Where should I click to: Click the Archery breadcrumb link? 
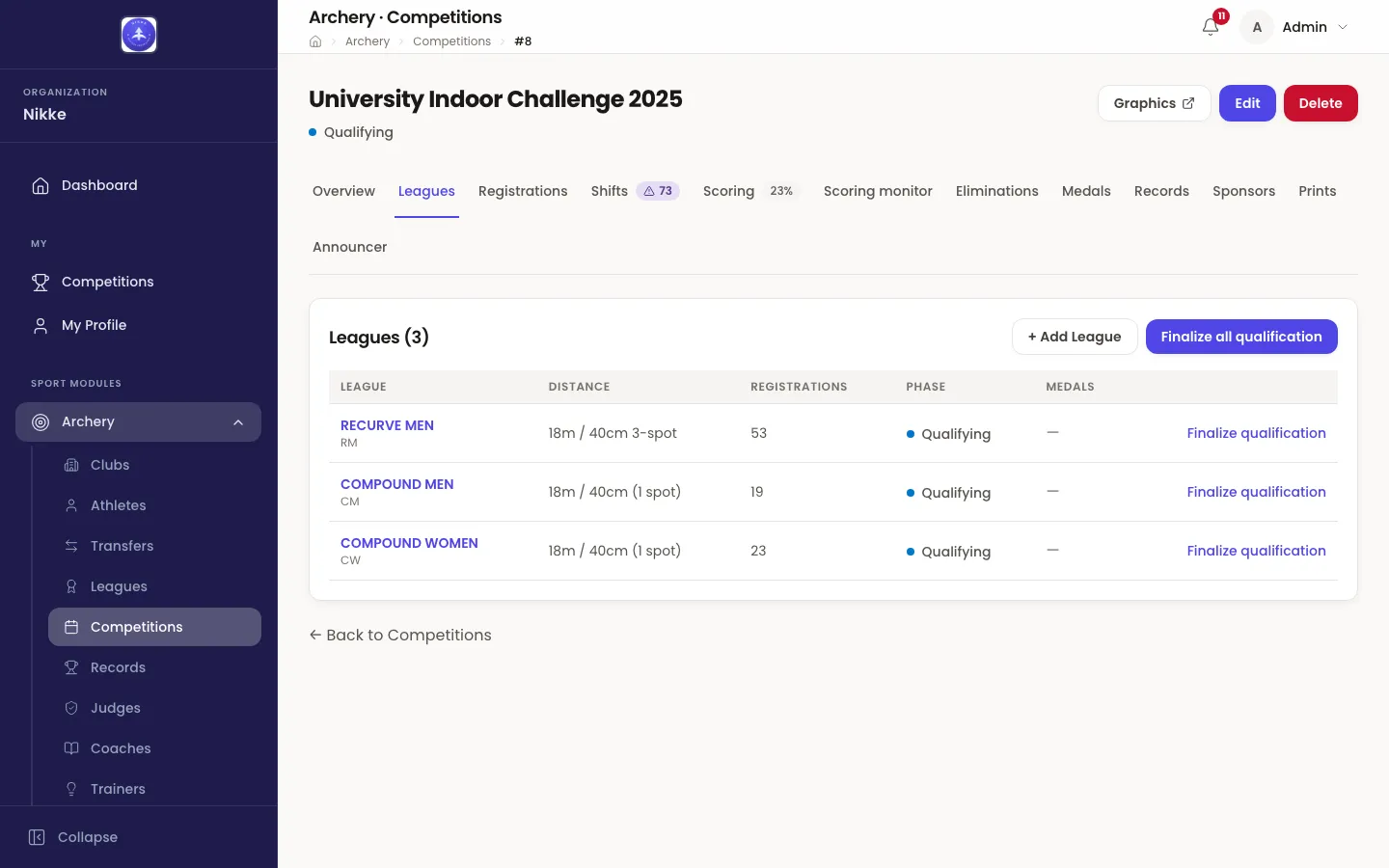tap(368, 41)
